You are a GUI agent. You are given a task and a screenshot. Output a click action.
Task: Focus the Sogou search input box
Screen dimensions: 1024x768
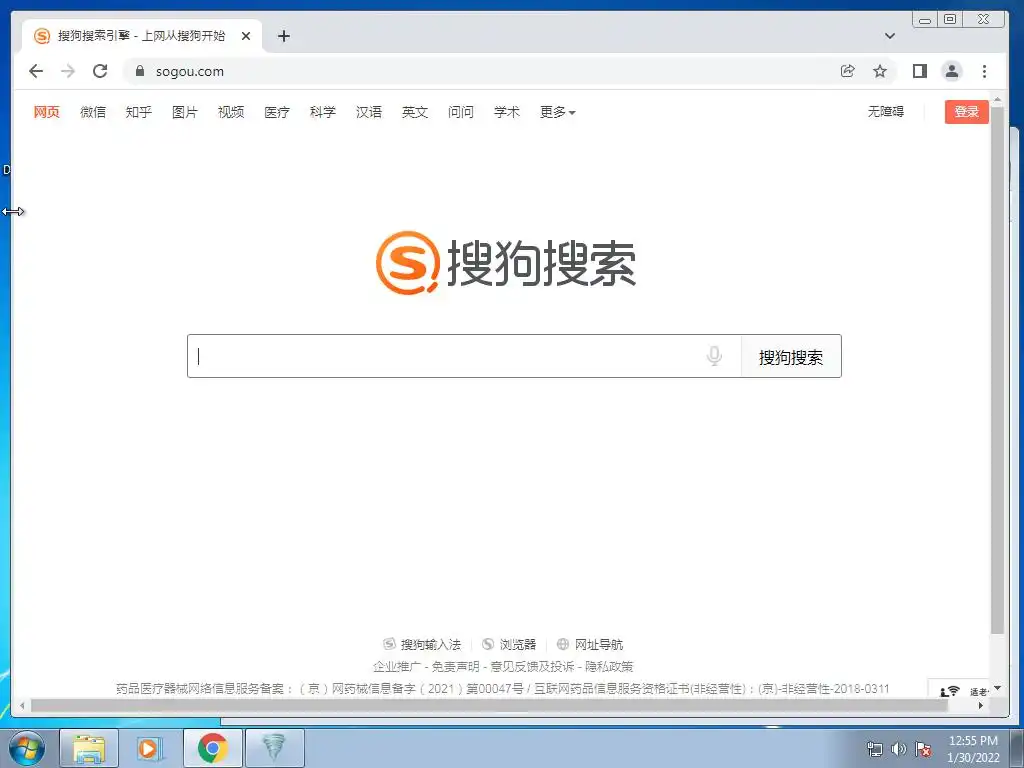pyautogui.click(x=464, y=357)
